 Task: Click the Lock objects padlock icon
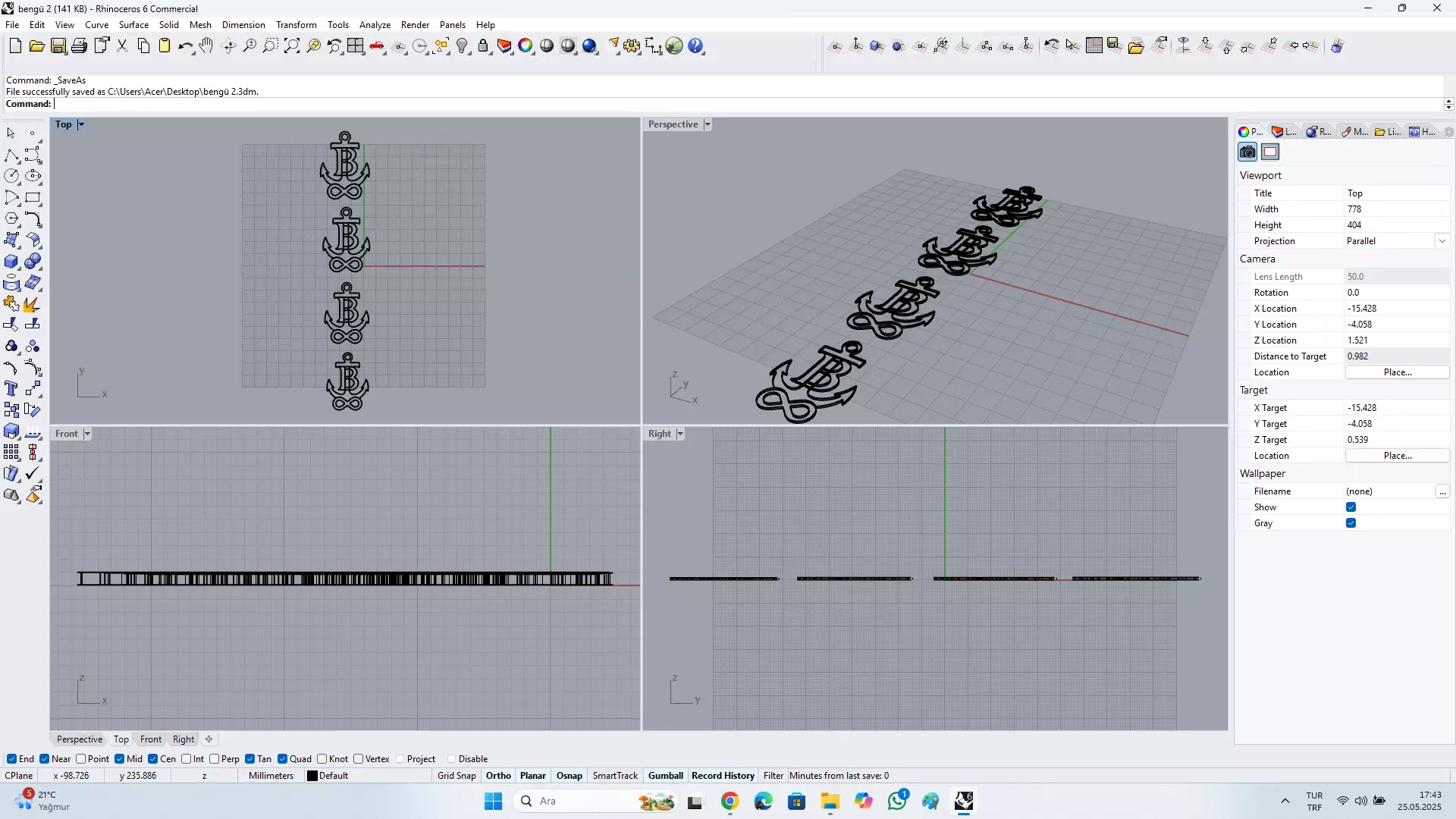(x=483, y=46)
